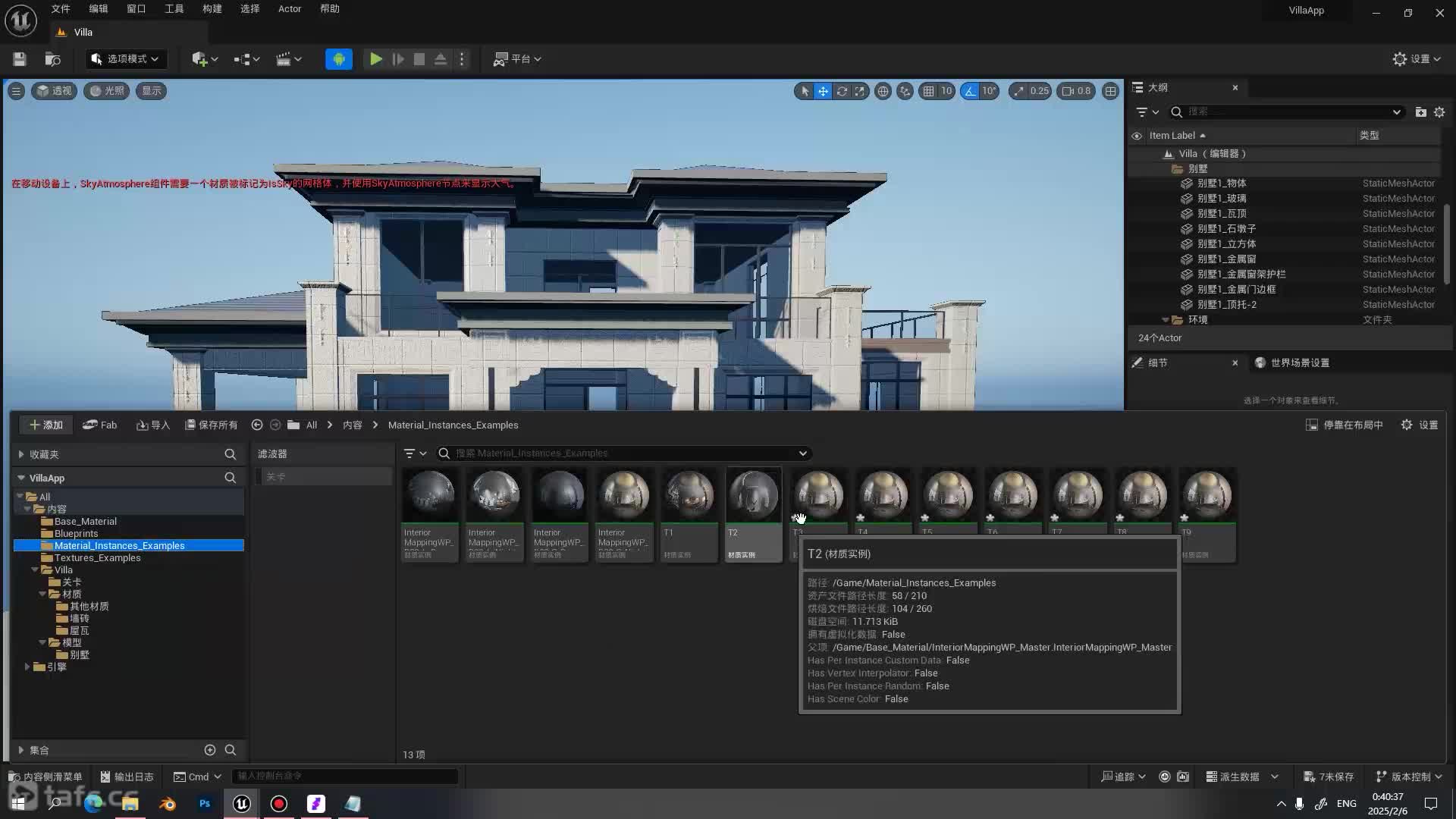This screenshot has width=1456, height=819.
Task: Select Textures_Examples folder in tree
Action: click(97, 558)
